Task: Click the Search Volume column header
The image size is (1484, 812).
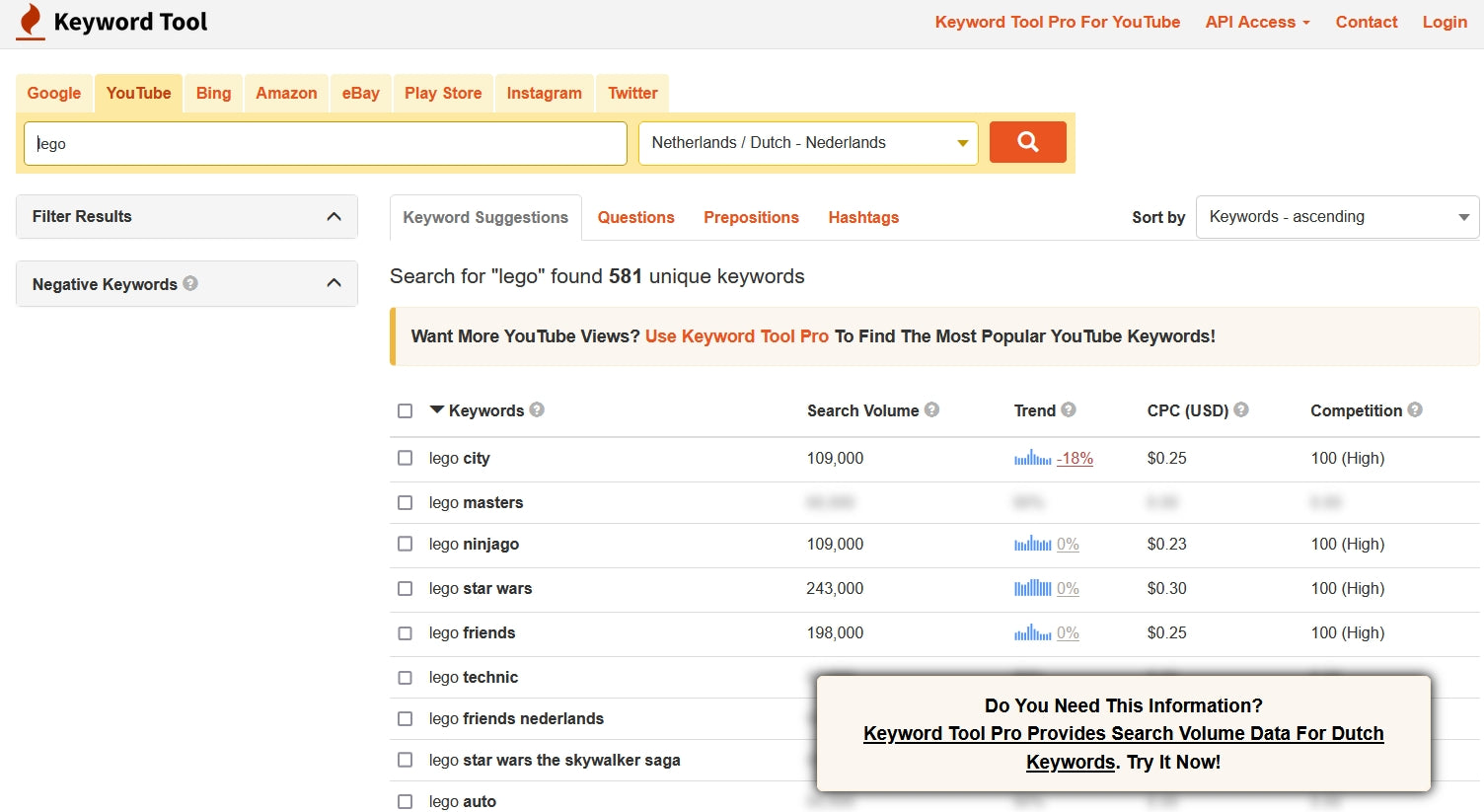Action: point(862,410)
